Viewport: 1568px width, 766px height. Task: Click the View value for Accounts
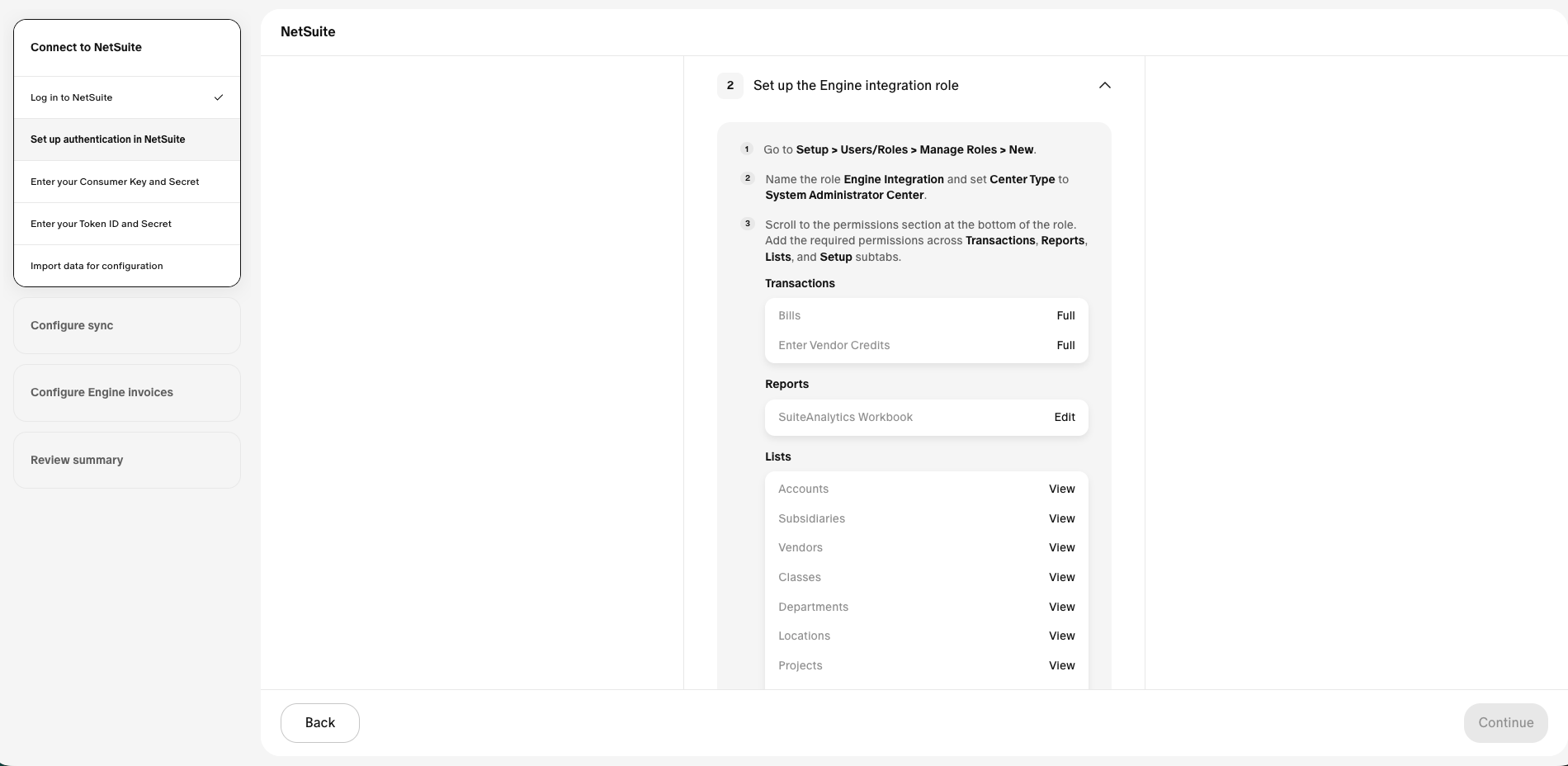click(x=1062, y=489)
